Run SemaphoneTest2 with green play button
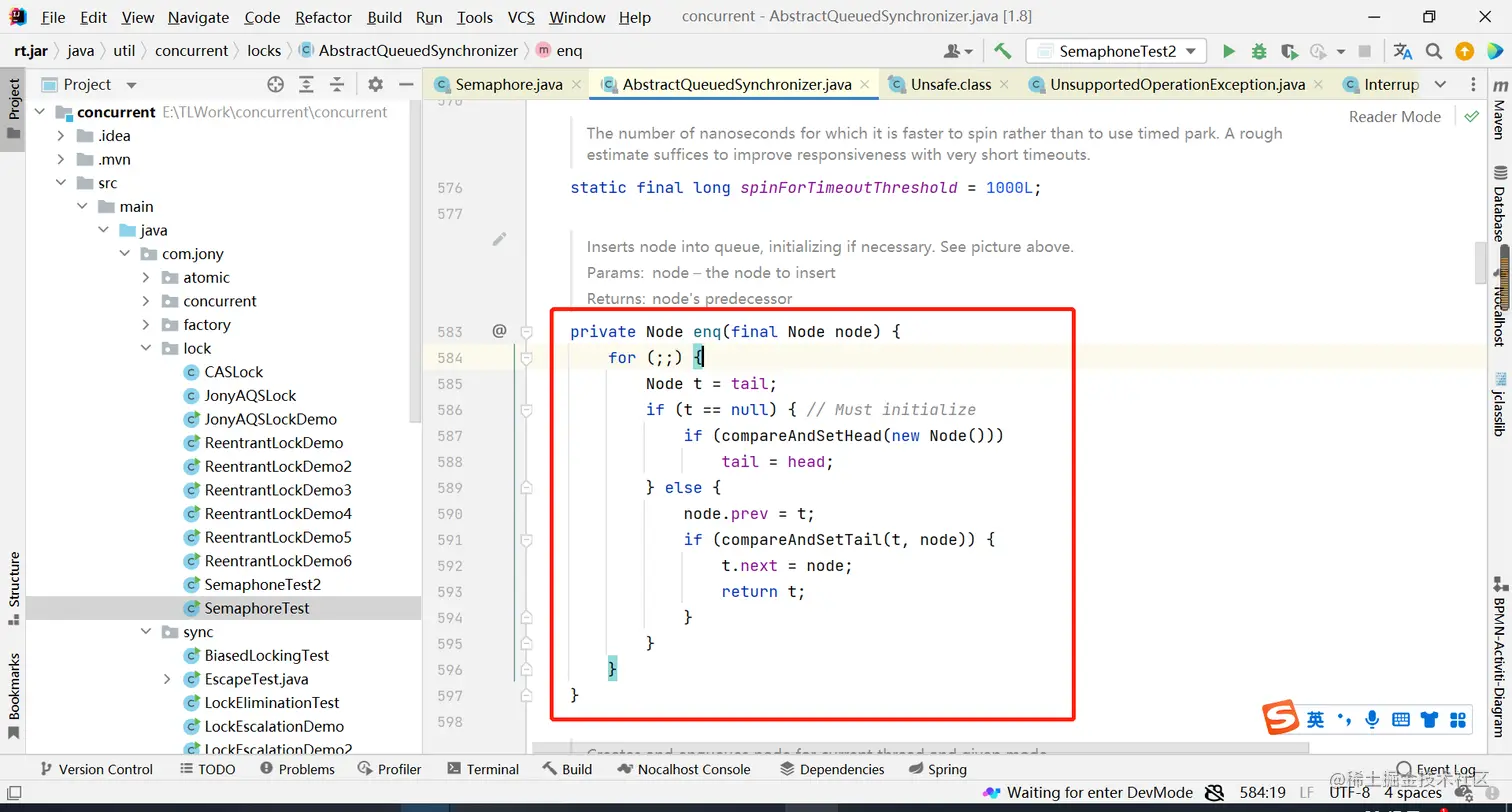 (x=1229, y=51)
